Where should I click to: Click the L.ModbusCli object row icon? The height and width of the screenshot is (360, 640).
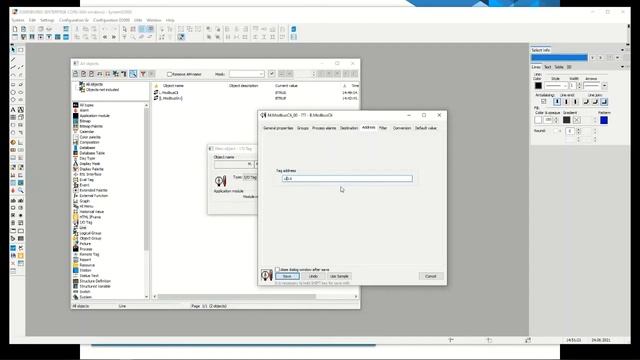pos(156,93)
